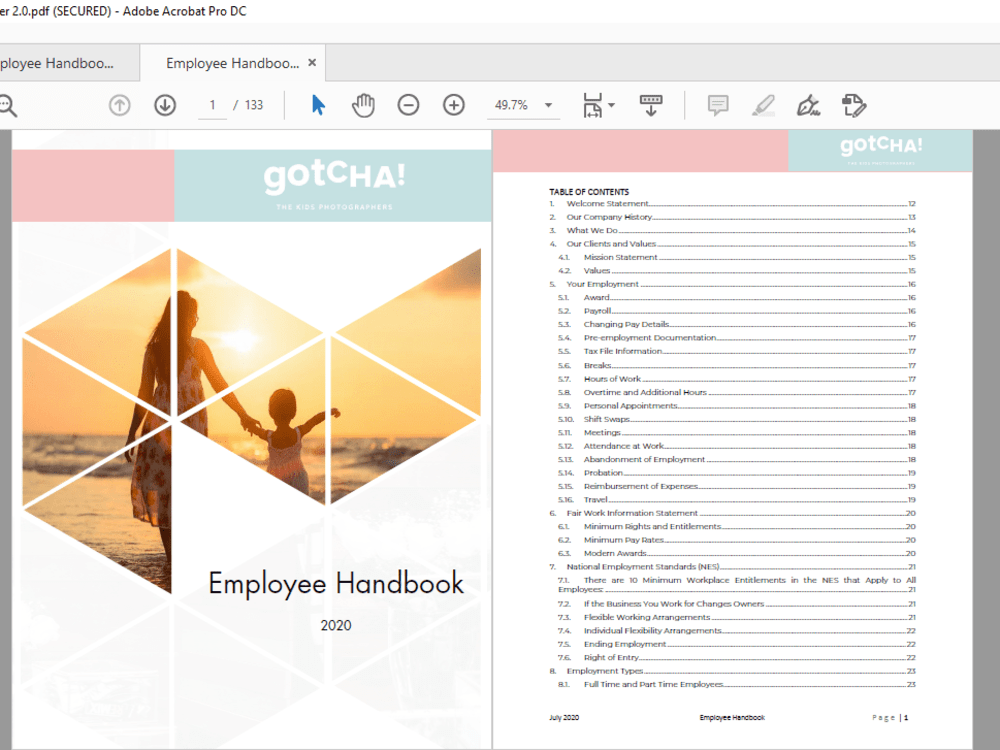Open Personal Appointments entry
Viewport: 1000px width, 750px height.
737,406
